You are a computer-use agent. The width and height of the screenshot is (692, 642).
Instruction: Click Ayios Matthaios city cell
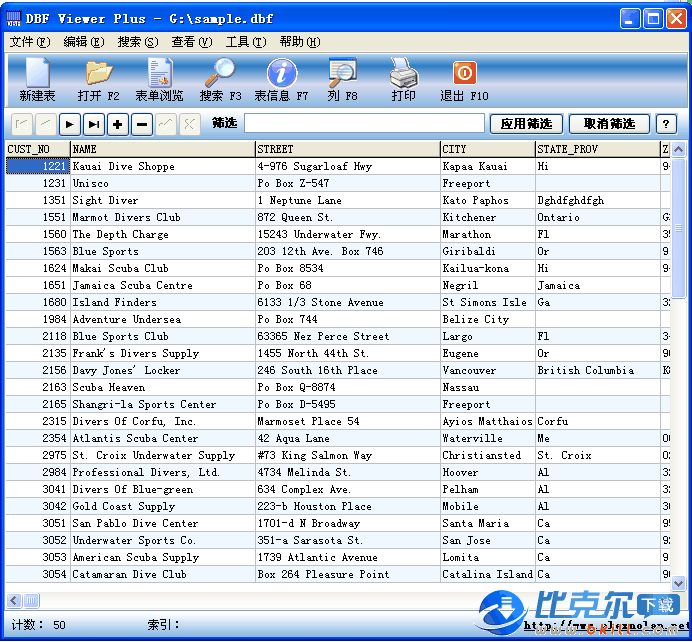[x=488, y=421]
